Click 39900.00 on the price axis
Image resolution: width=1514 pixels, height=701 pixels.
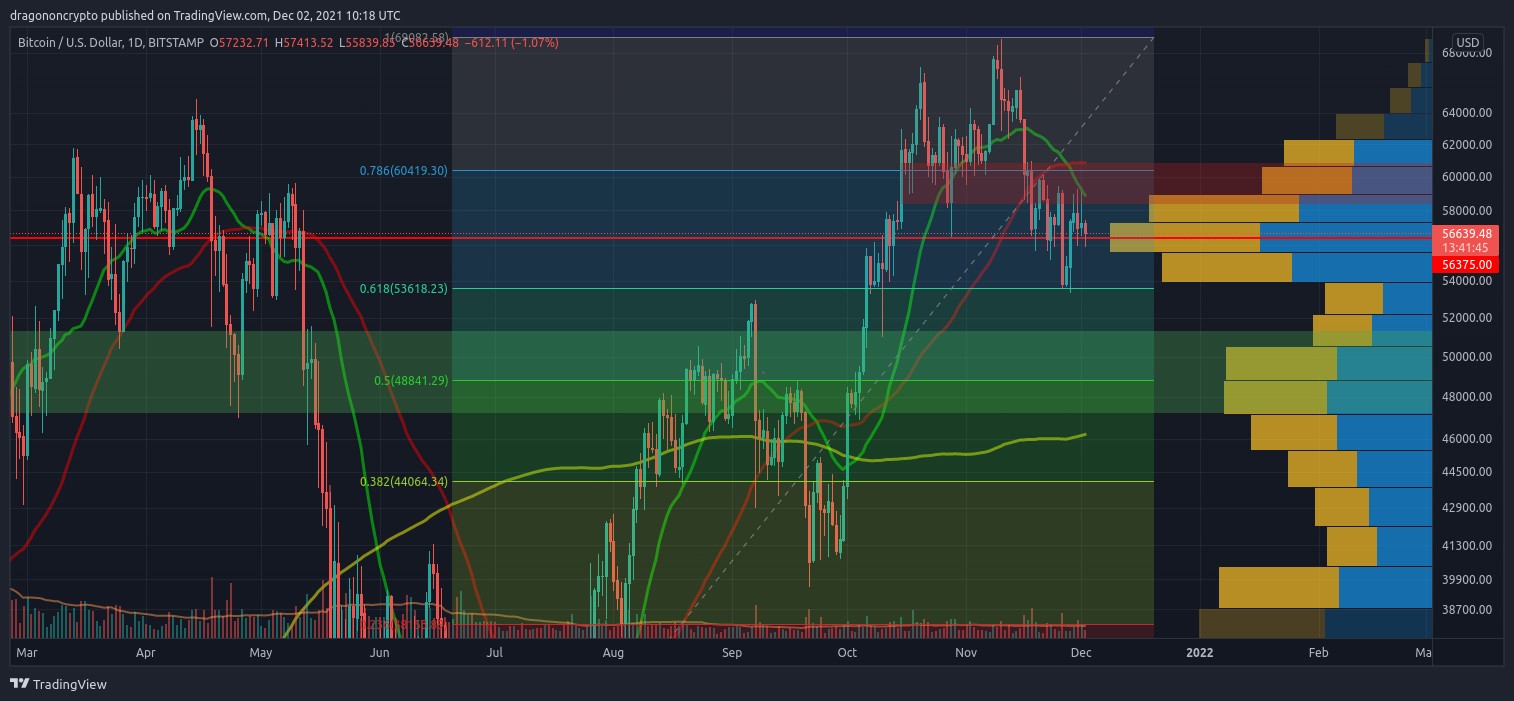(x=1466, y=579)
